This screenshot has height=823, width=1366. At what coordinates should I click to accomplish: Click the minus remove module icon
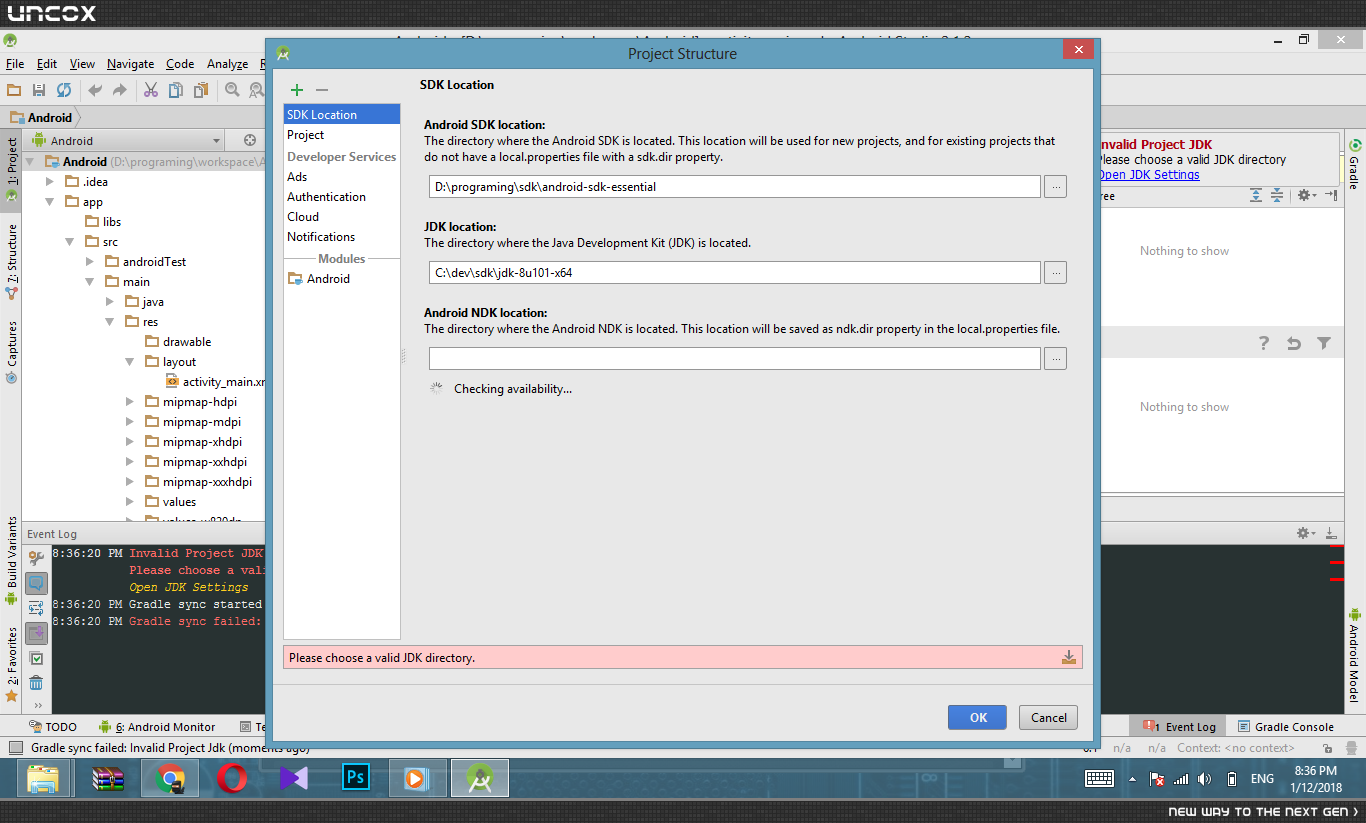(x=322, y=90)
